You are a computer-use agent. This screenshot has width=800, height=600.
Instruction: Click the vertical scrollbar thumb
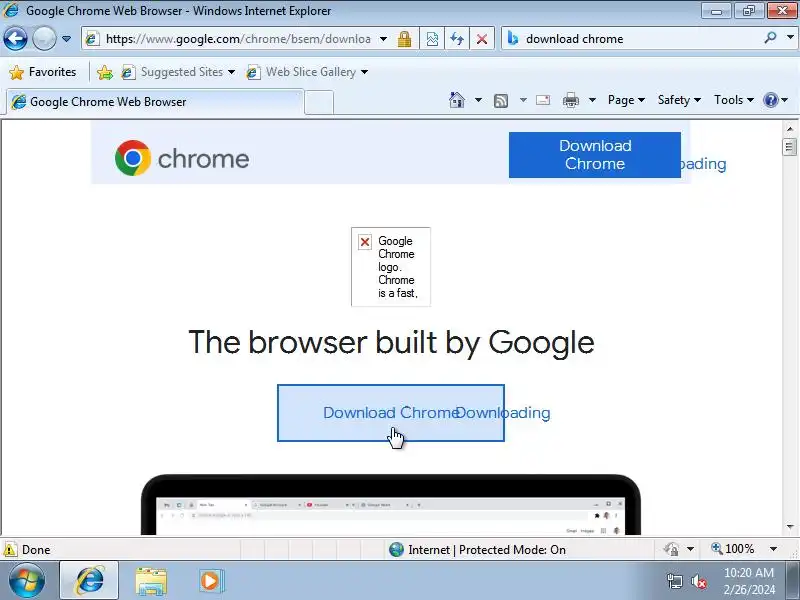coord(790,147)
